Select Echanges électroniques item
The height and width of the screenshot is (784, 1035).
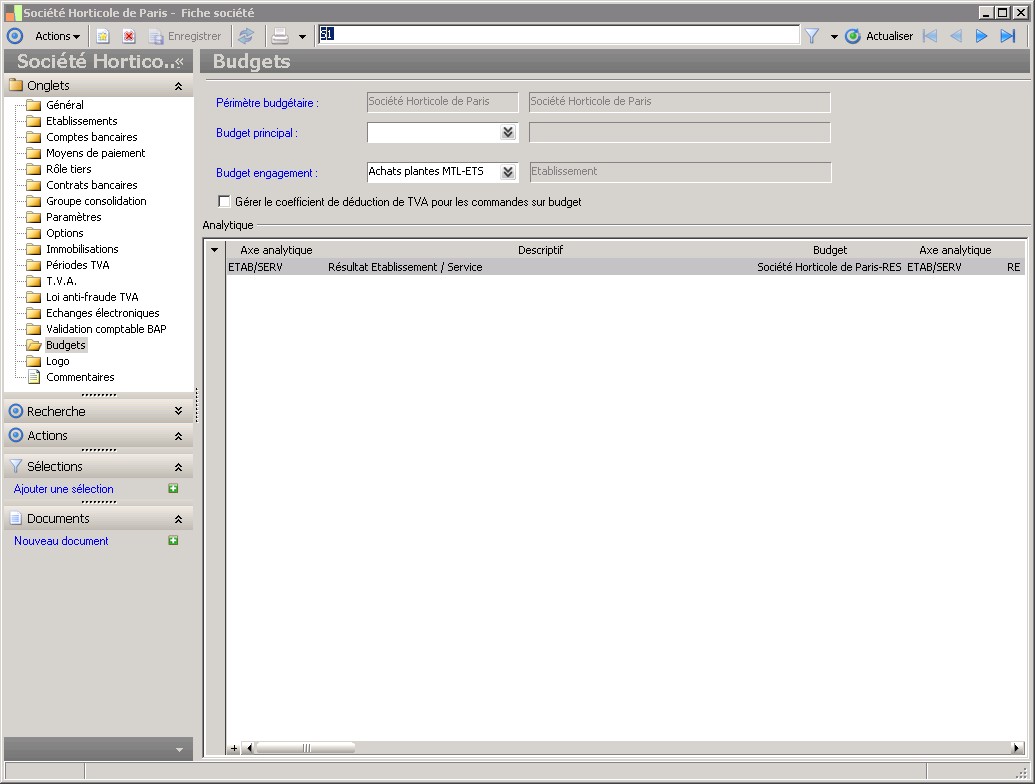pos(103,313)
